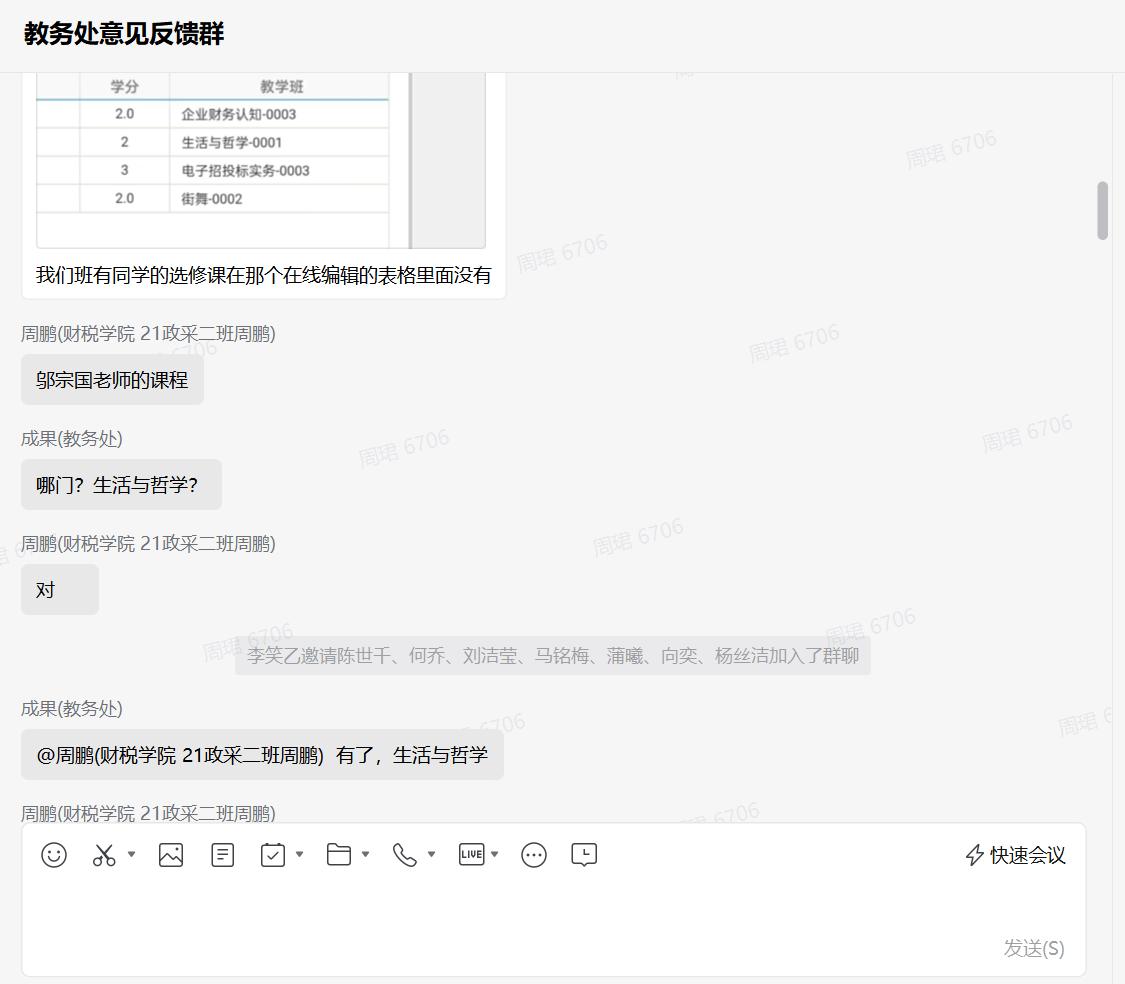The height and width of the screenshot is (984, 1125).
Task: Expand the screenshot tool dropdown arrow
Action: [131, 855]
